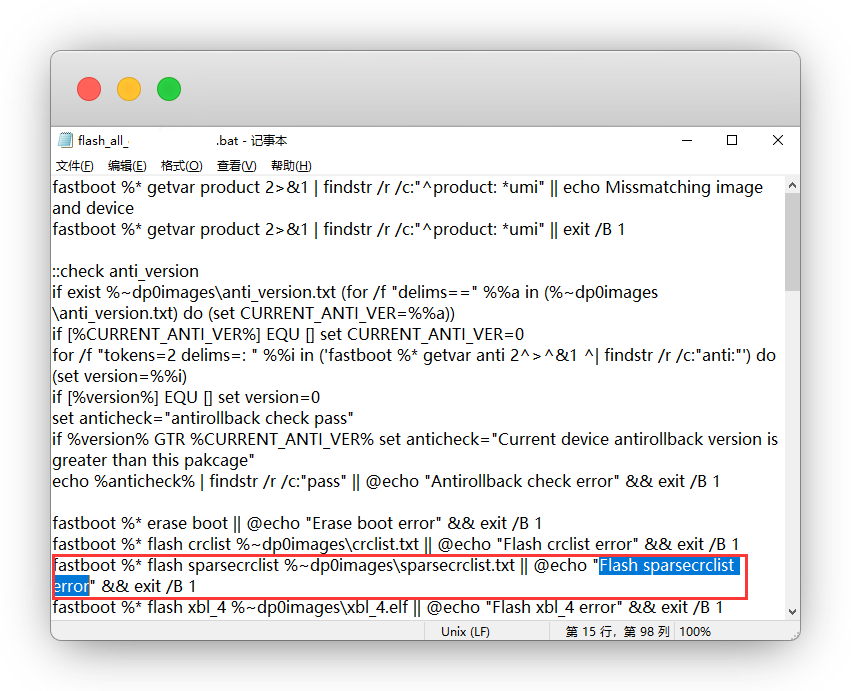Click the yellow dot in the outer frame

(x=129, y=89)
